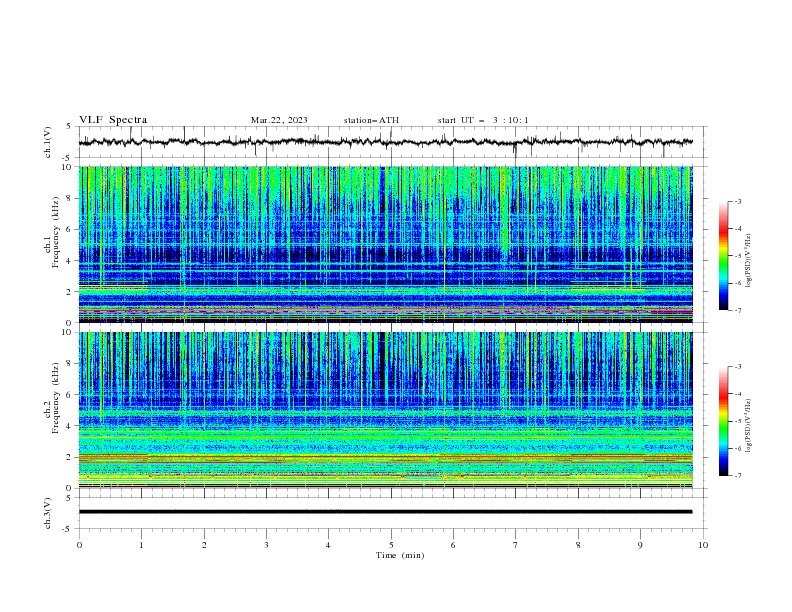Click time axis tick label "7"

coord(516,545)
